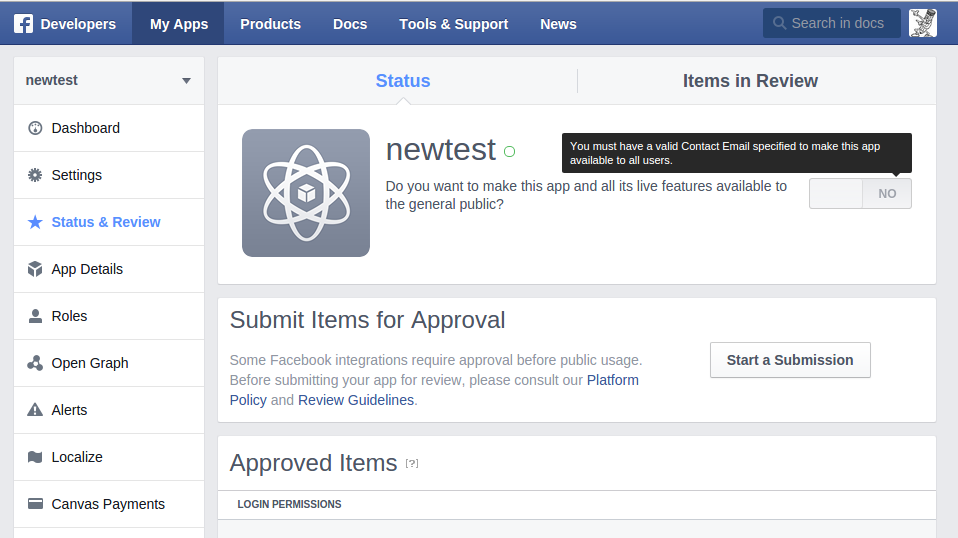Click the Contact Email tooltip message
958x538 pixels.
[736, 153]
